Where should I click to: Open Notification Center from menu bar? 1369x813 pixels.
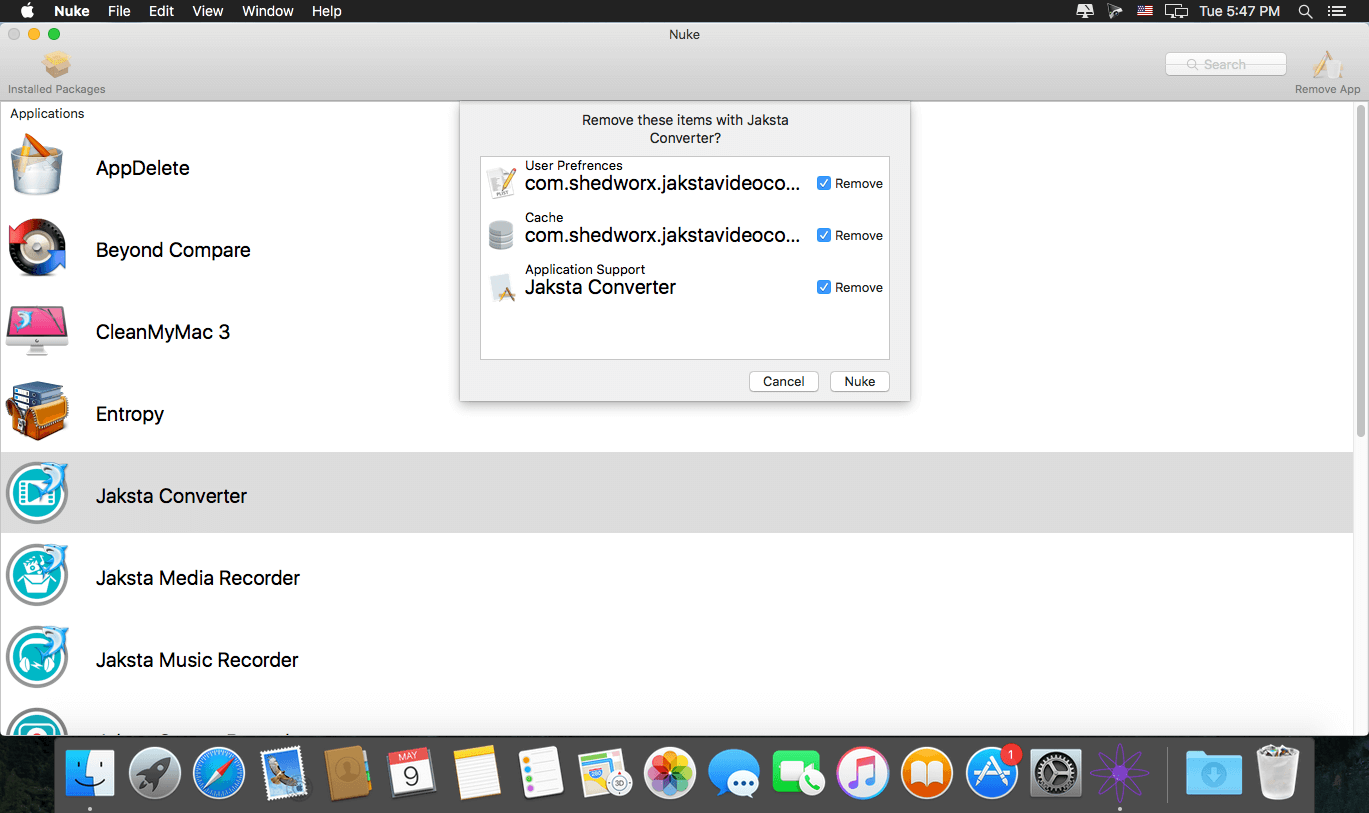coord(1337,11)
